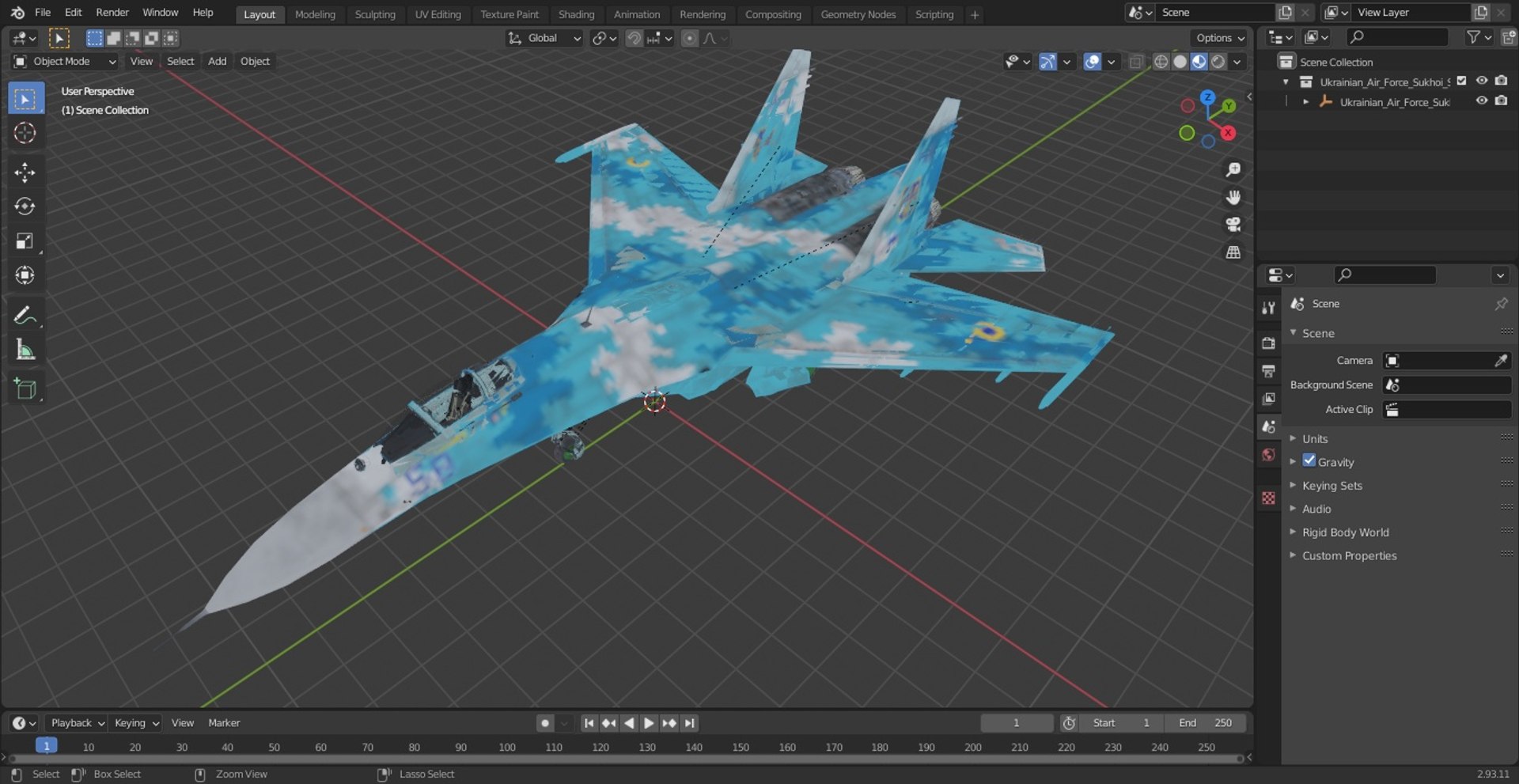Toggle gizmo display button
This screenshot has height=784, width=1519.
tap(1047, 62)
